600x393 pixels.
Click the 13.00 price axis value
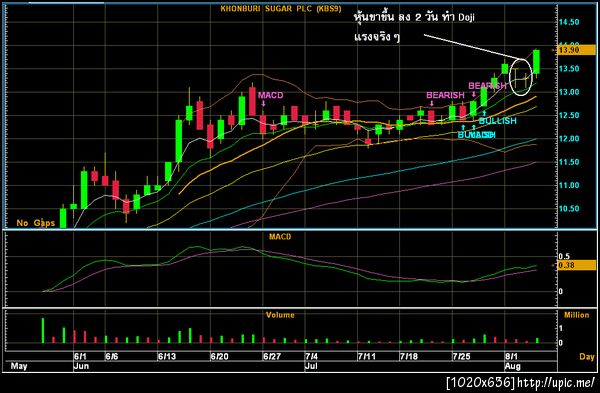coord(569,92)
